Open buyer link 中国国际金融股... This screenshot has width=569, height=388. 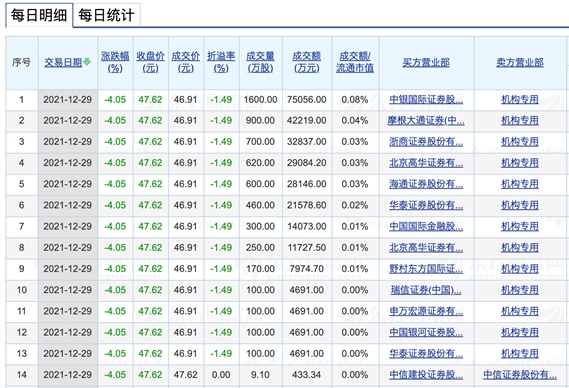(426, 226)
